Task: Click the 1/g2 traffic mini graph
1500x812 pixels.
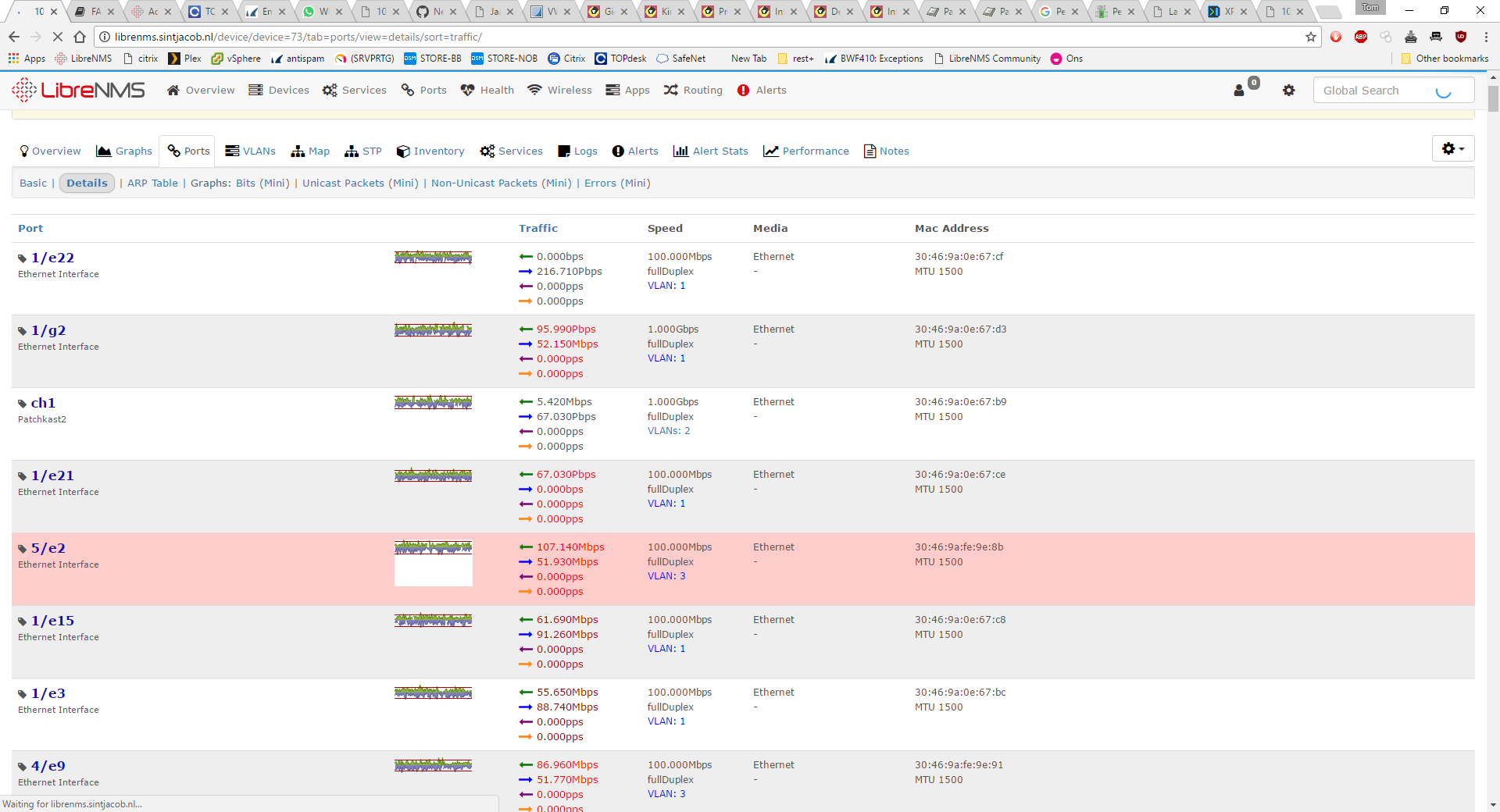Action: point(433,330)
